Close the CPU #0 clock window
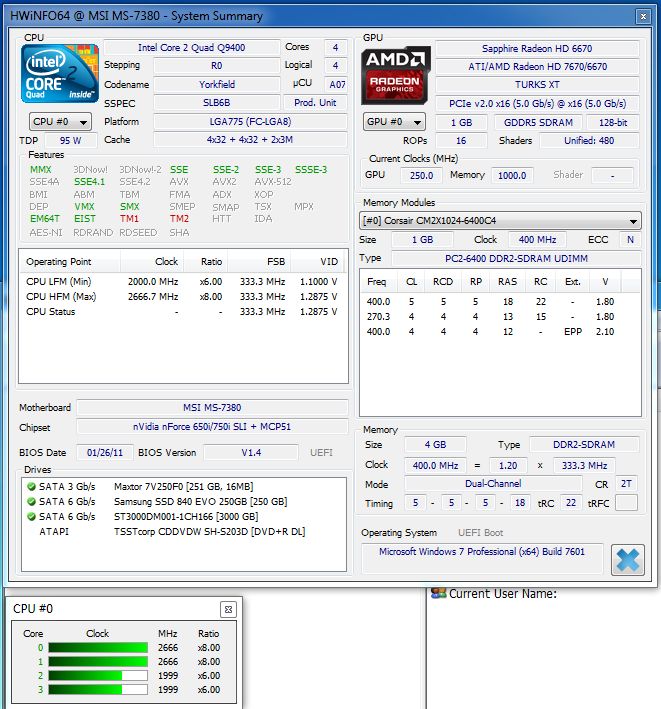 click(228, 610)
